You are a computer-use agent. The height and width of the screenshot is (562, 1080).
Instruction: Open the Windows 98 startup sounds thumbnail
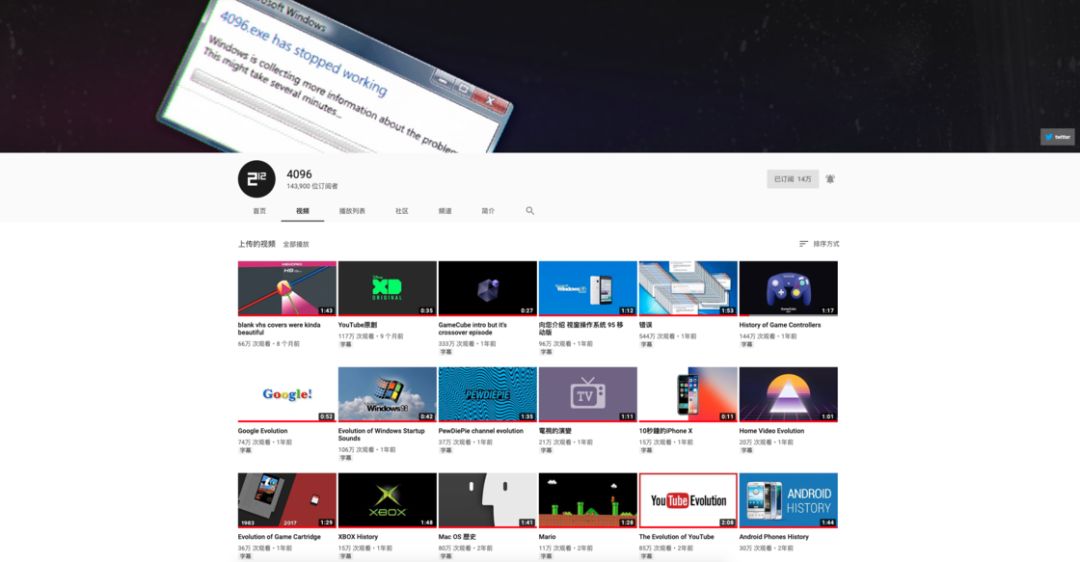(x=387, y=394)
